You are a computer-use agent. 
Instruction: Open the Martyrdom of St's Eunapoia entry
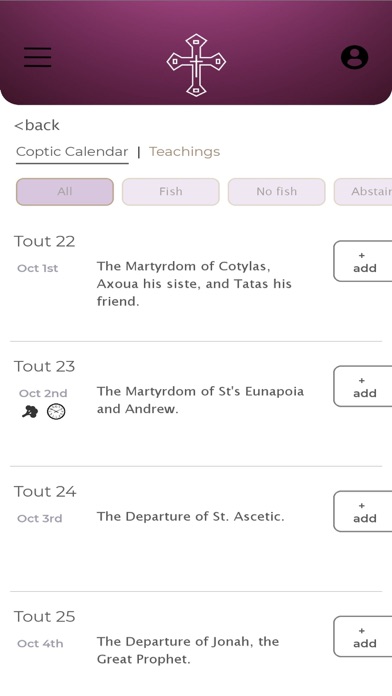(x=200, y=400)
